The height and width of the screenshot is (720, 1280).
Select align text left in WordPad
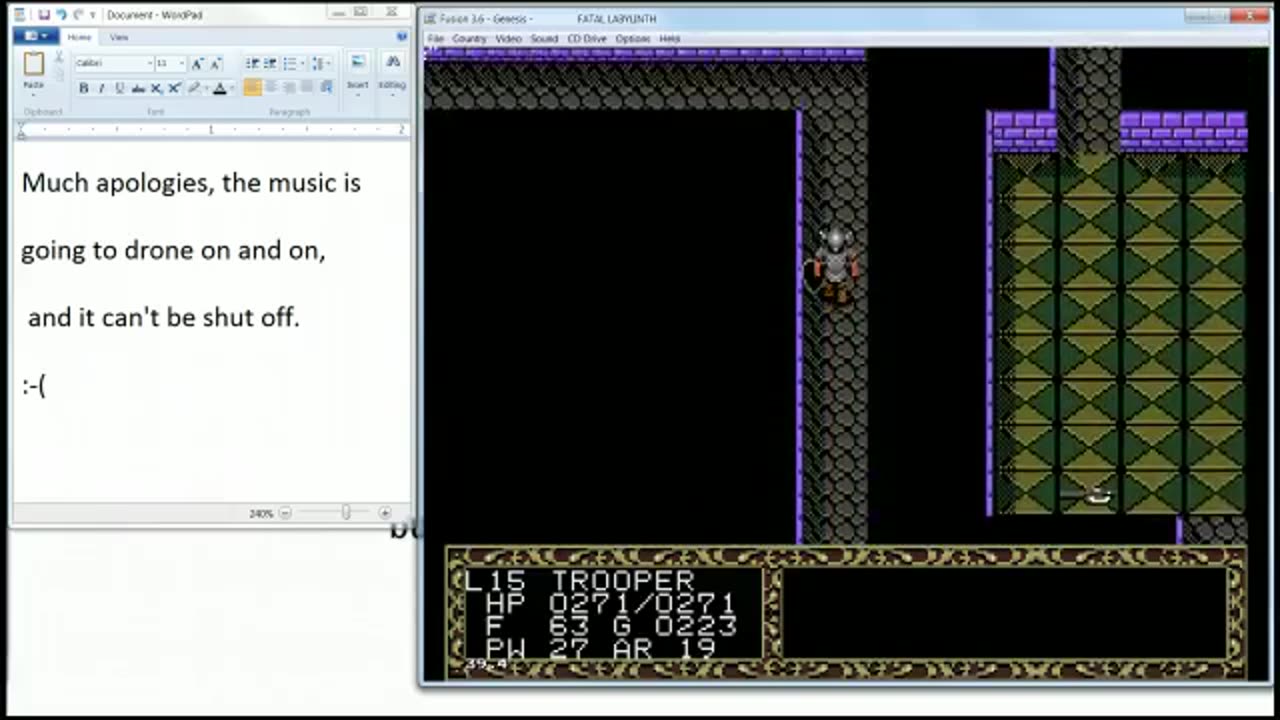coord(253,88)
